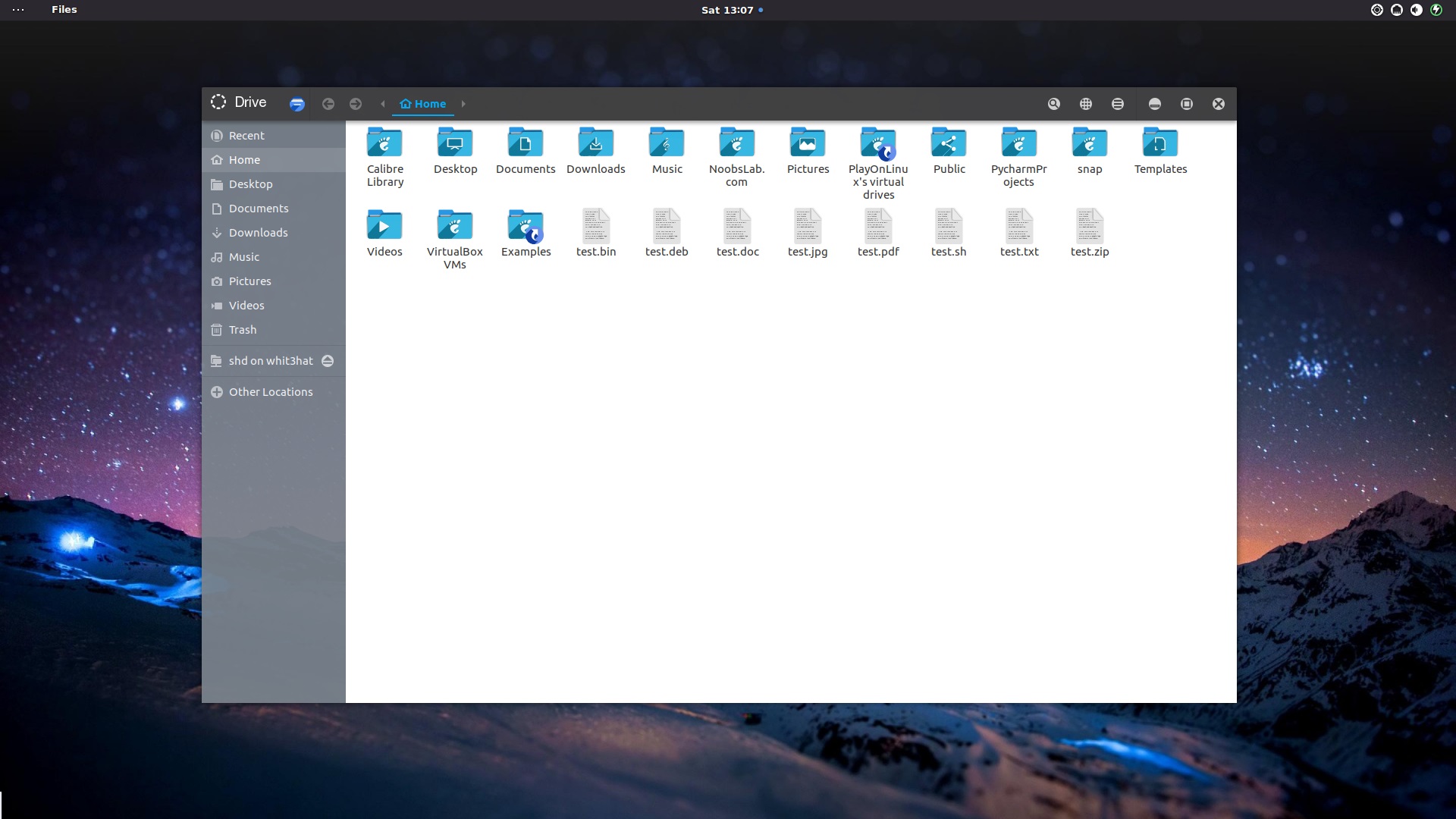
Task: Select the PlayOnLinux's virtual drives folder
Action: coord(878,143)
